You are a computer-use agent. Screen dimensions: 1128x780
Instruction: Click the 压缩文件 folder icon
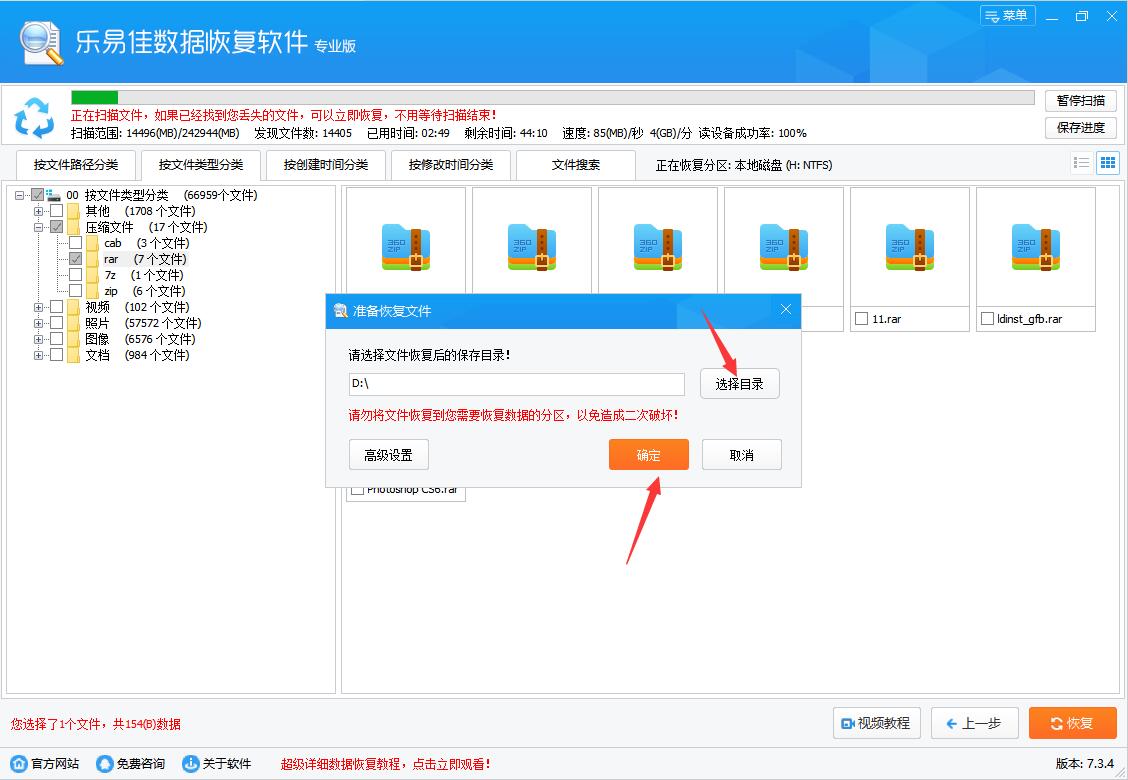click(x=73, y=227)
